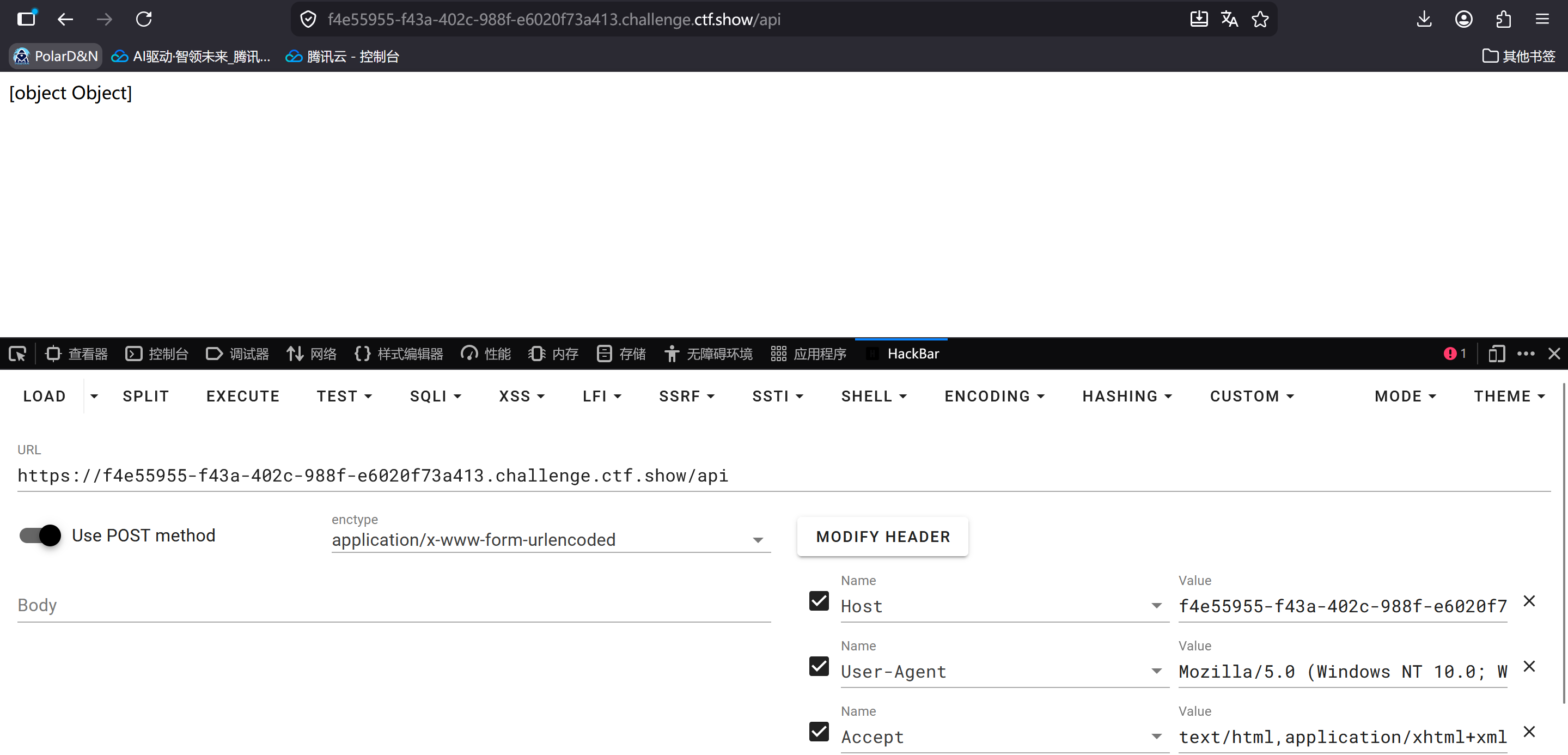Switch to the 无障碍环境 accessibility tab
The image size is (1568, 755).
709,354
